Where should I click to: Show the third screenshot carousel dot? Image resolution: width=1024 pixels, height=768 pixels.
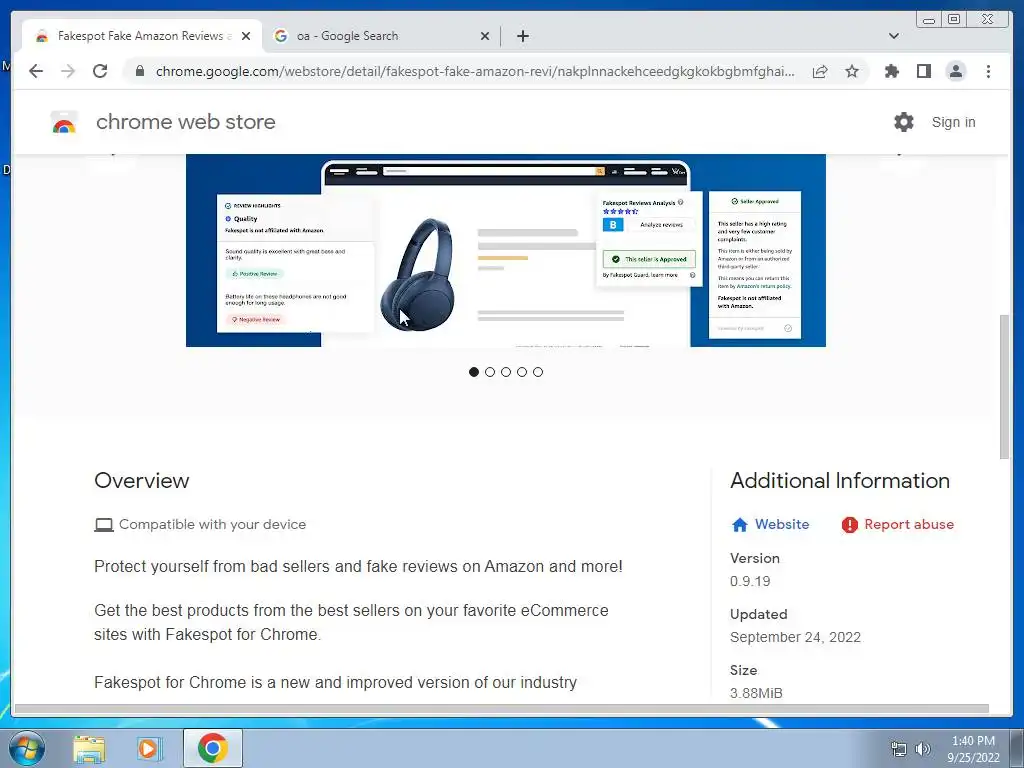(505, 372)
